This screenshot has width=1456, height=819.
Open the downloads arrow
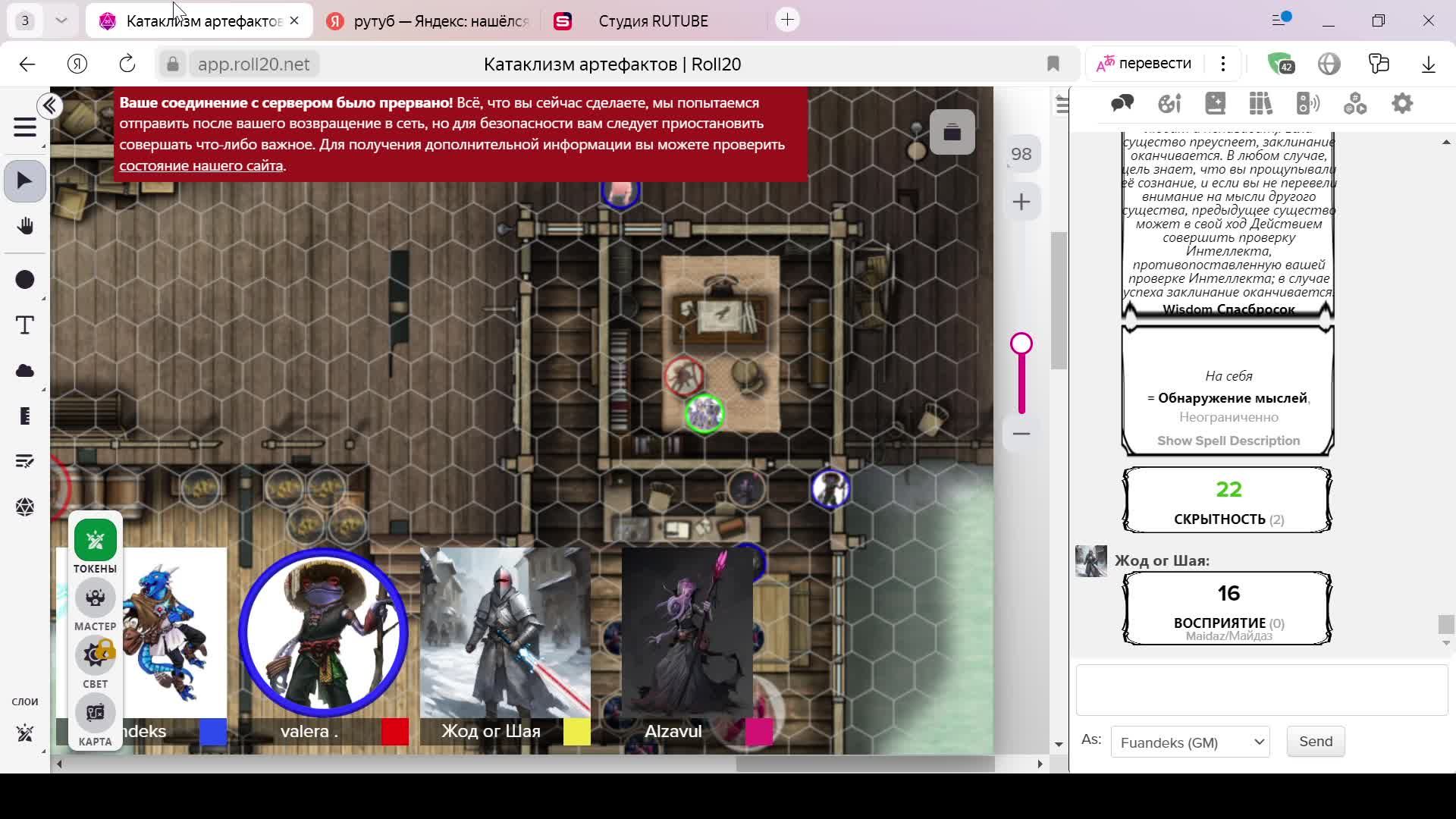point(1429,64)
